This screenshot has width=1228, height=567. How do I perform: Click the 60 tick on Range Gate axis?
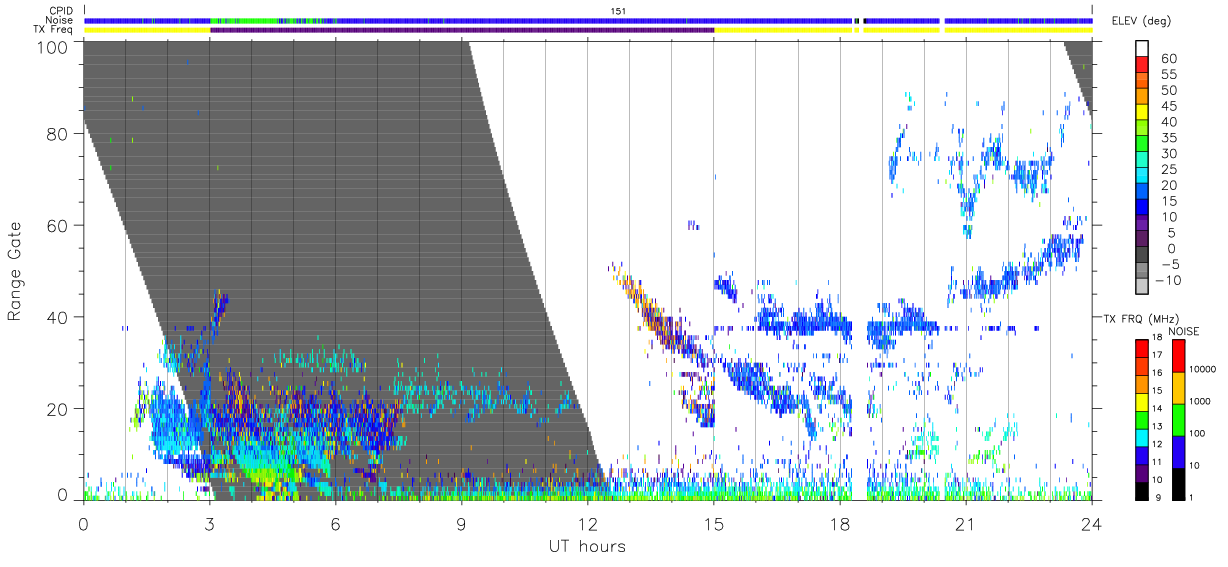click(60, 225)
